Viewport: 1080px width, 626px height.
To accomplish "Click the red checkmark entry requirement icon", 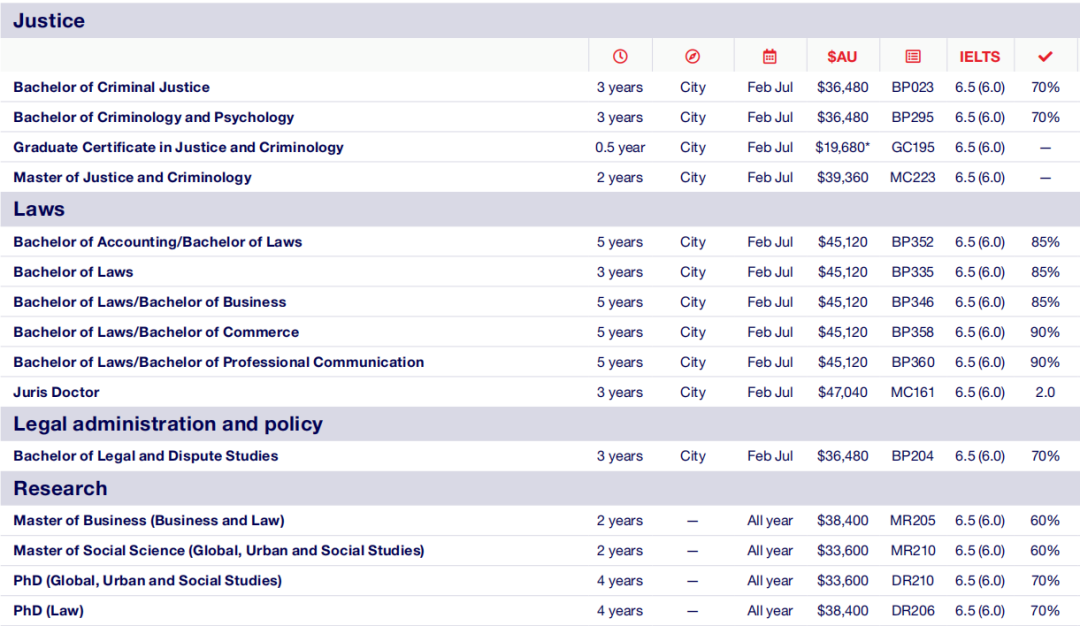I will click(x=1045, y=56).
